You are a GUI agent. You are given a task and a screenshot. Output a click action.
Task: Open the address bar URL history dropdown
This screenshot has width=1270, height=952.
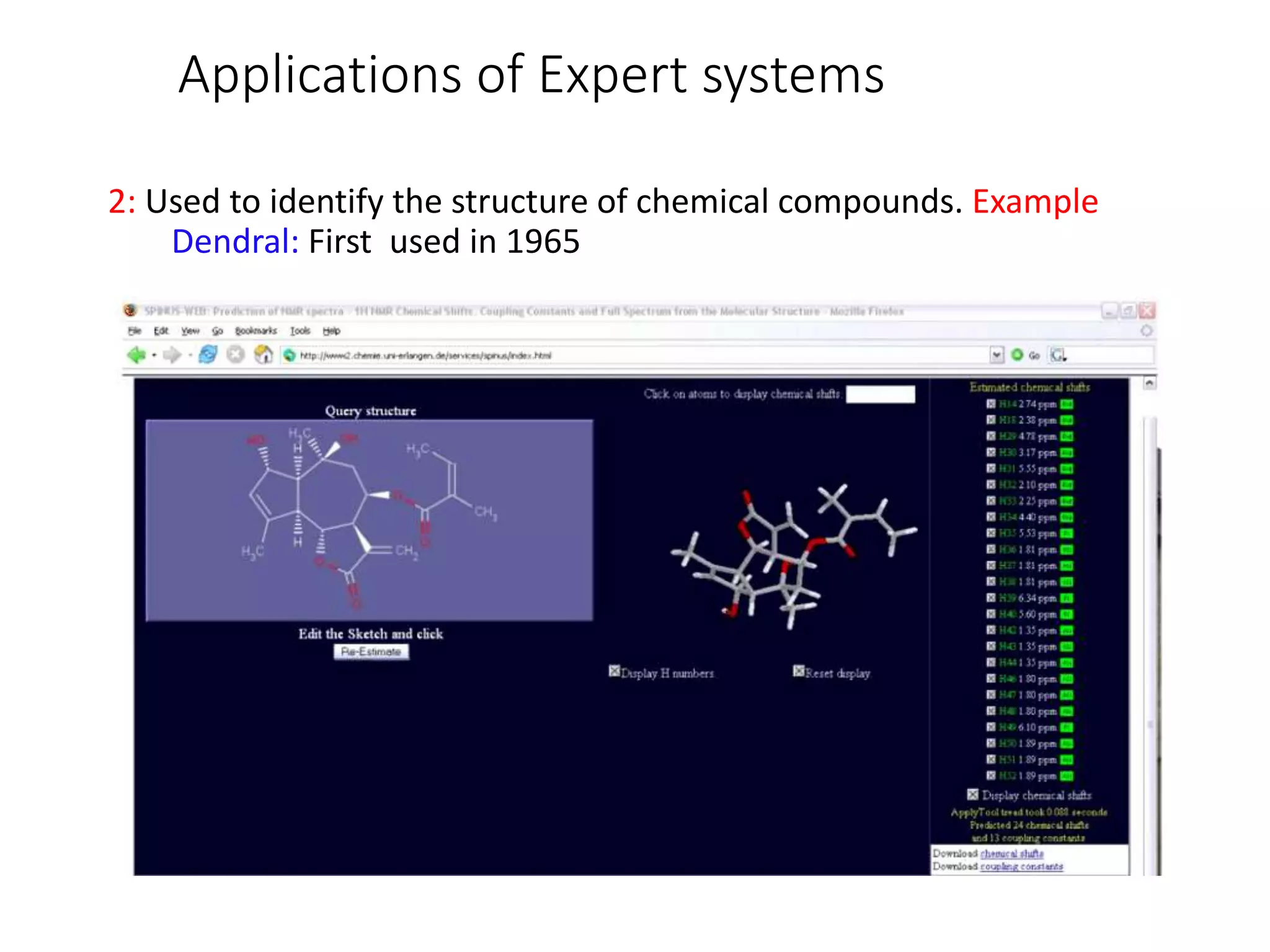[x=997, y=355]
